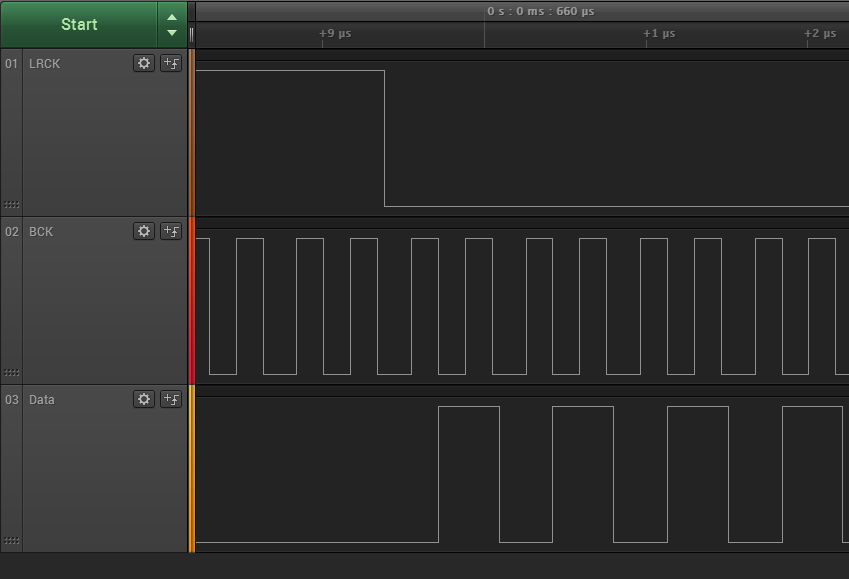This screenshot has height=579, width=849.
Task: Increase capture setting with up arrow
Action: 172,17
